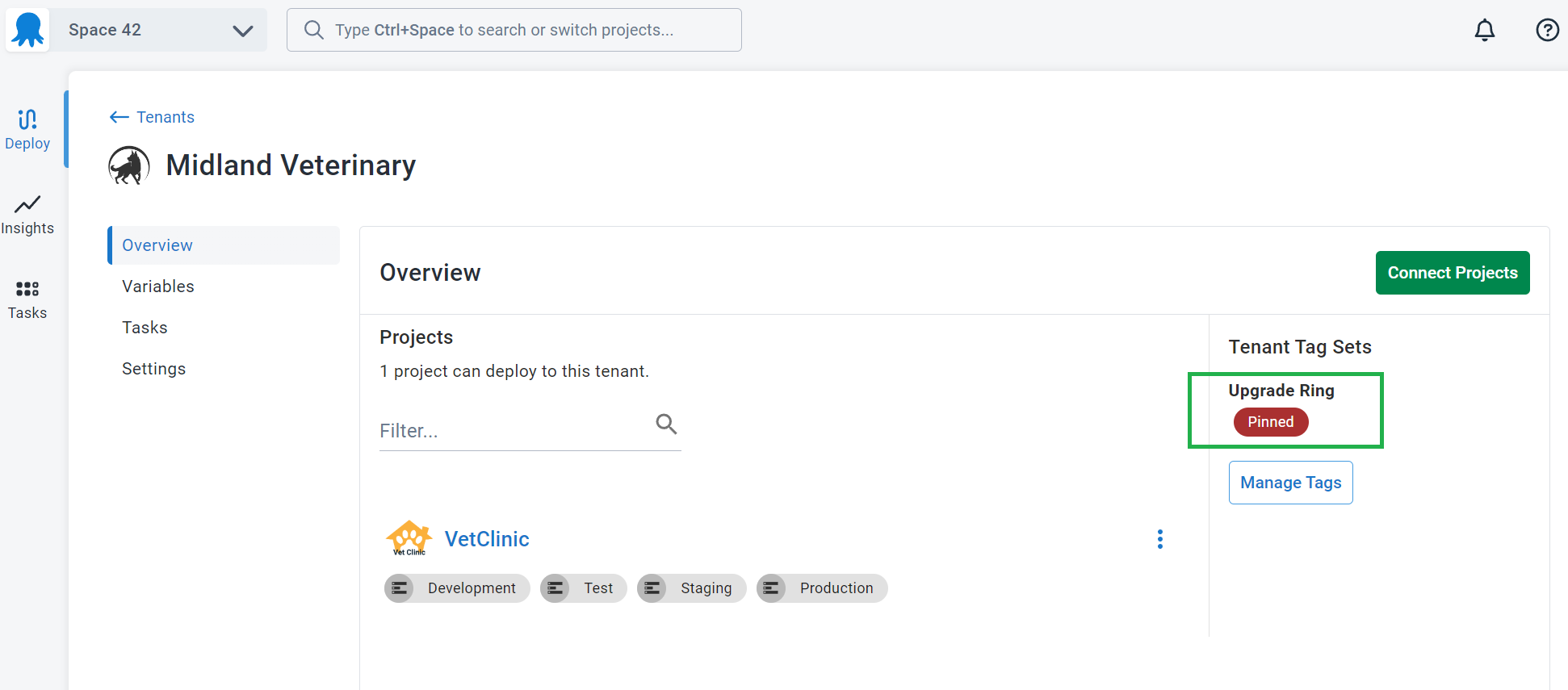Click the Octopus Deploy logo
This screenshot has height=690, width=1568.
click(x=27, y=30)
